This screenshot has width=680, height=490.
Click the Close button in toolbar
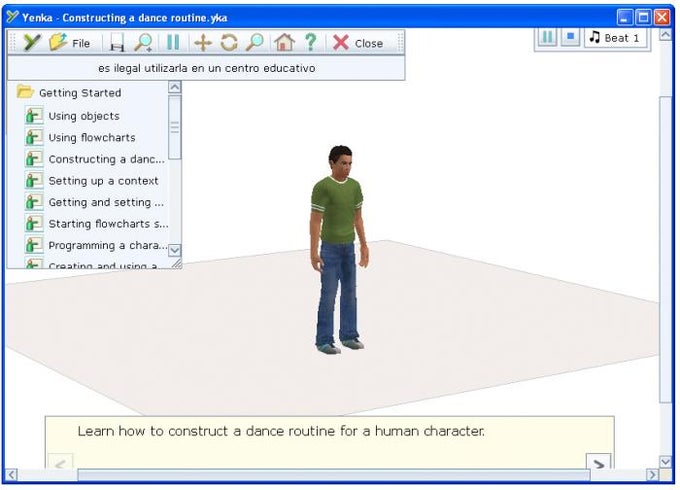[358, 43]
